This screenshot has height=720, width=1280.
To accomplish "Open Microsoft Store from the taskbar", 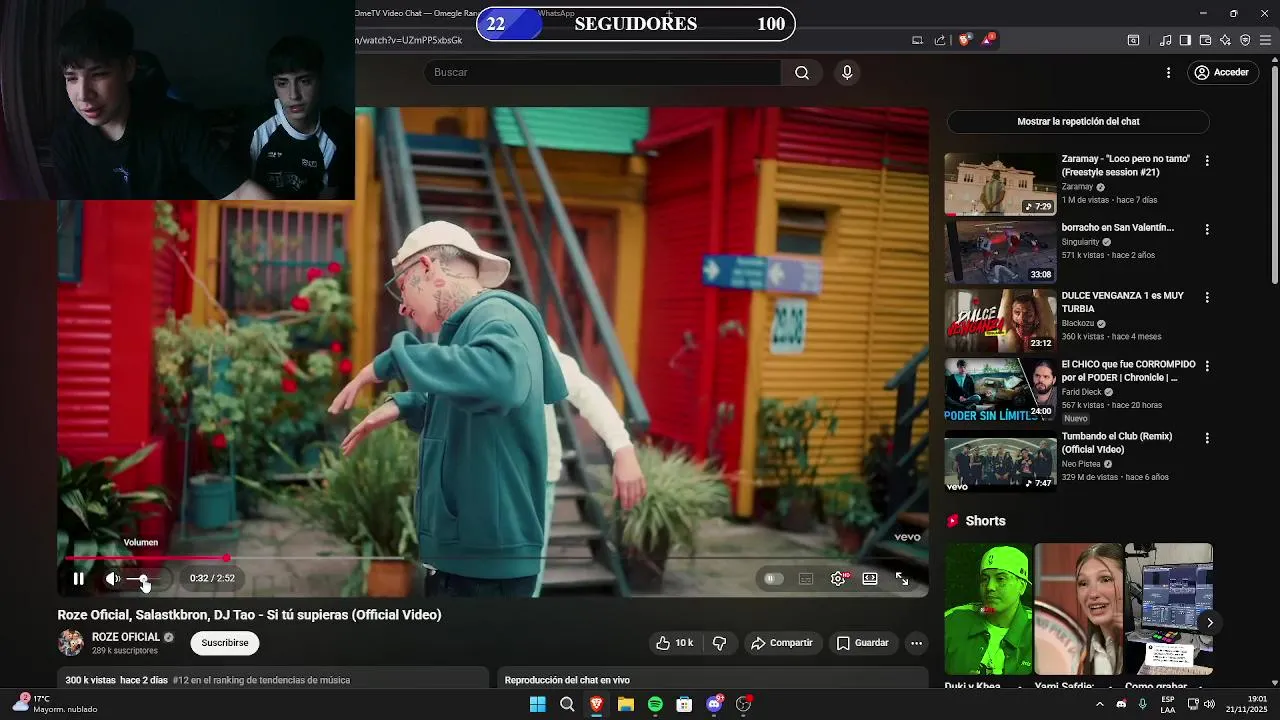I will coord(684,704).
